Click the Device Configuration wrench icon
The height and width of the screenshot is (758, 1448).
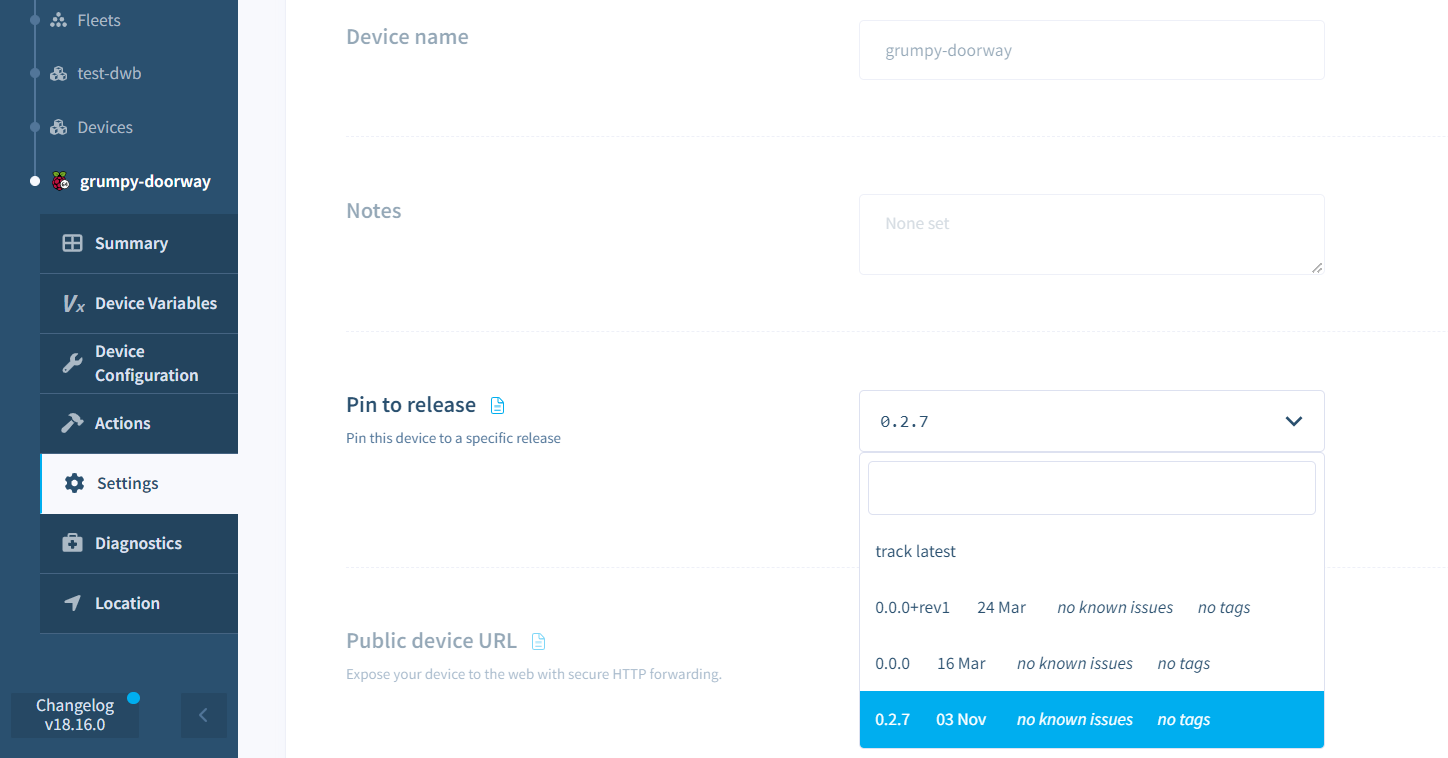(x=72, y=363)
